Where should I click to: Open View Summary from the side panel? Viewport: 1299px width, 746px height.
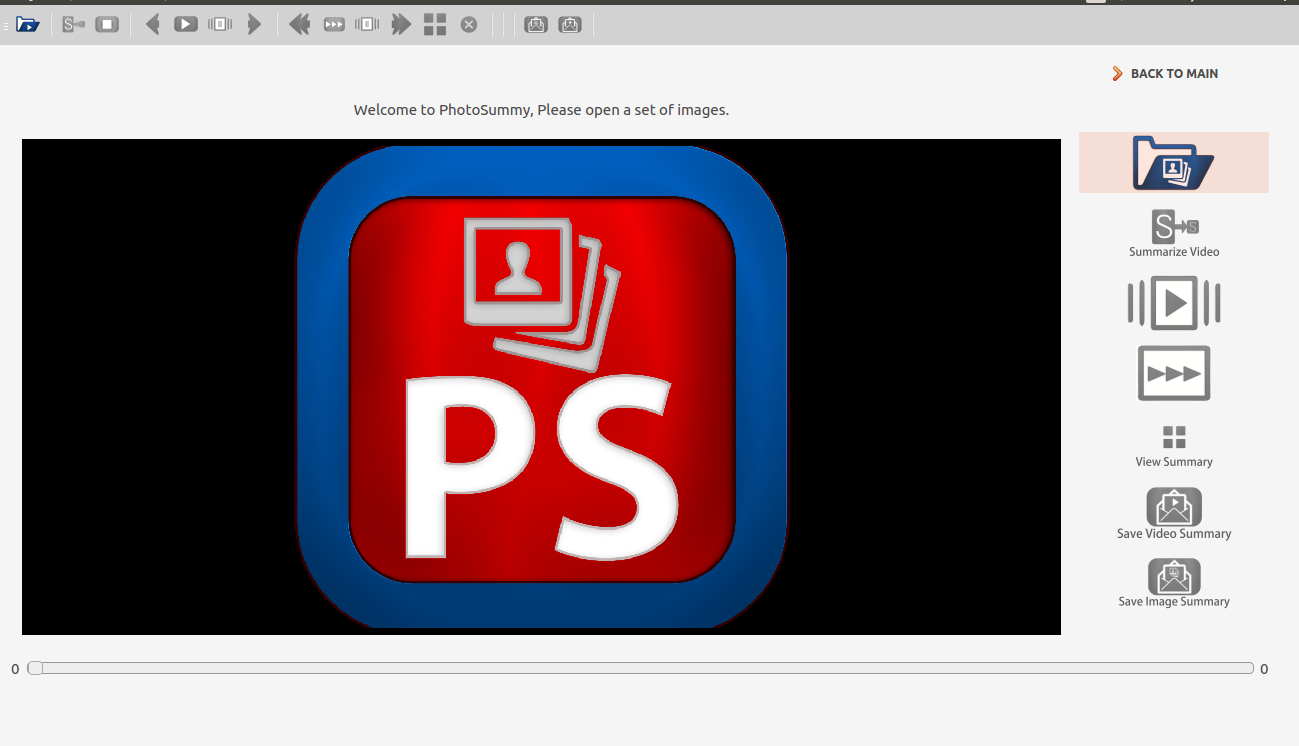tap(1174, 447)
